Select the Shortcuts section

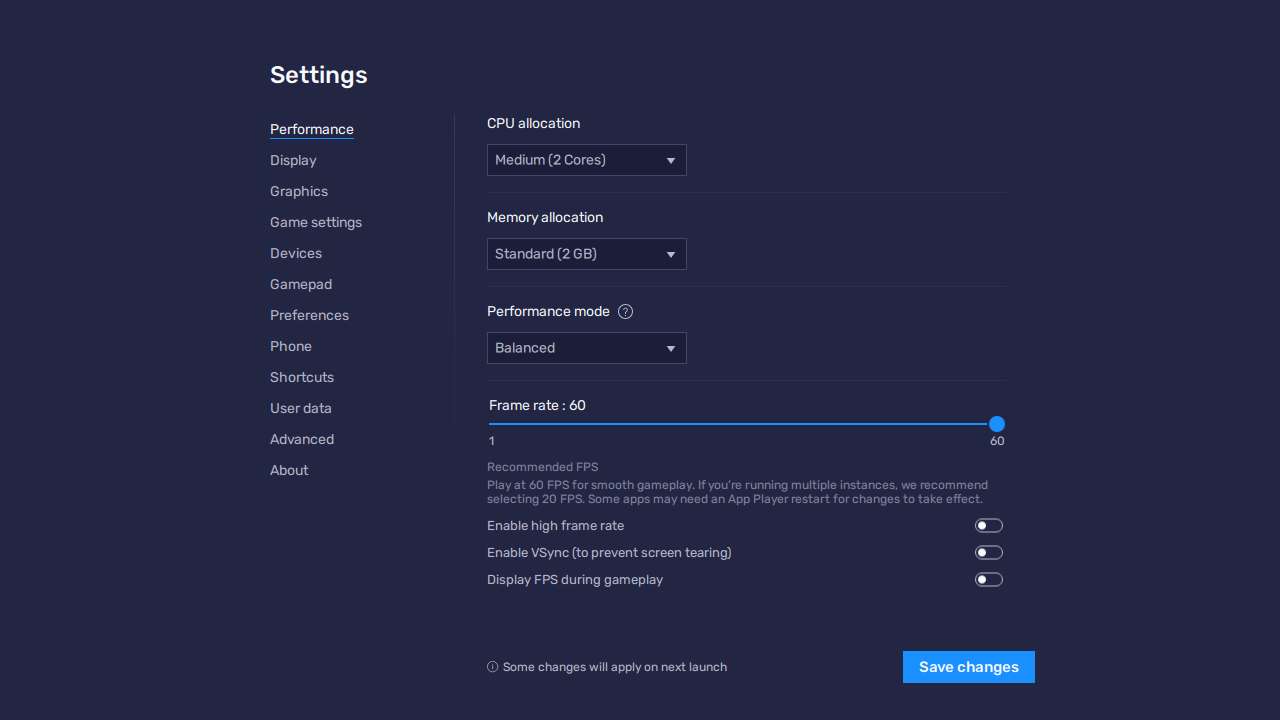pos(302,377)
